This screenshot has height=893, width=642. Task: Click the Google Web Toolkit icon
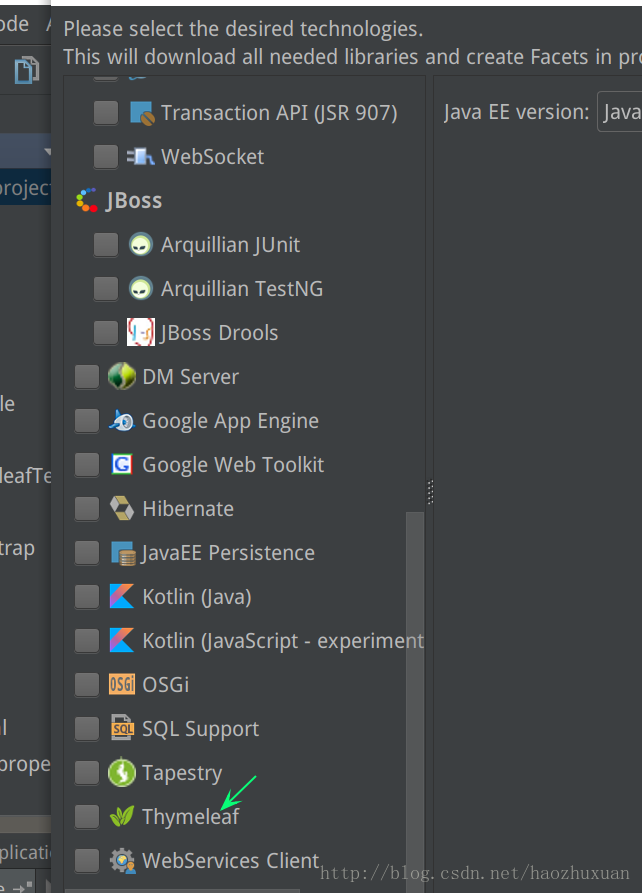121,465
